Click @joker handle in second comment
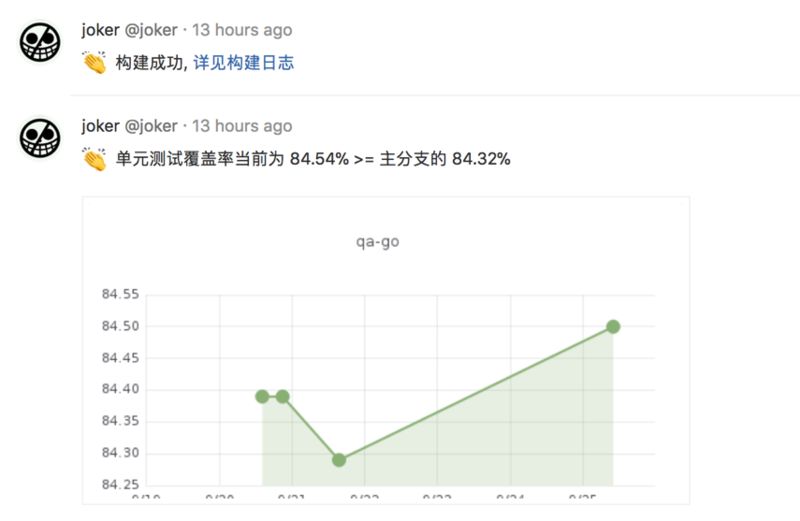The height and width of the screenshot is (521, 800). click(x=151, y=126)
